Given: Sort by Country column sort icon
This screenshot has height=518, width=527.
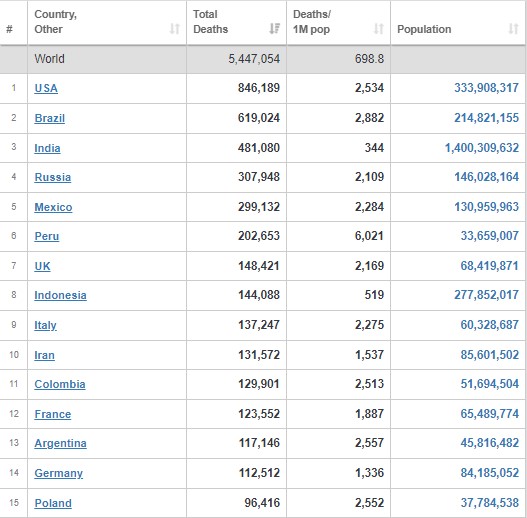Looking at the screenshot, I should (x=174, y=29).
